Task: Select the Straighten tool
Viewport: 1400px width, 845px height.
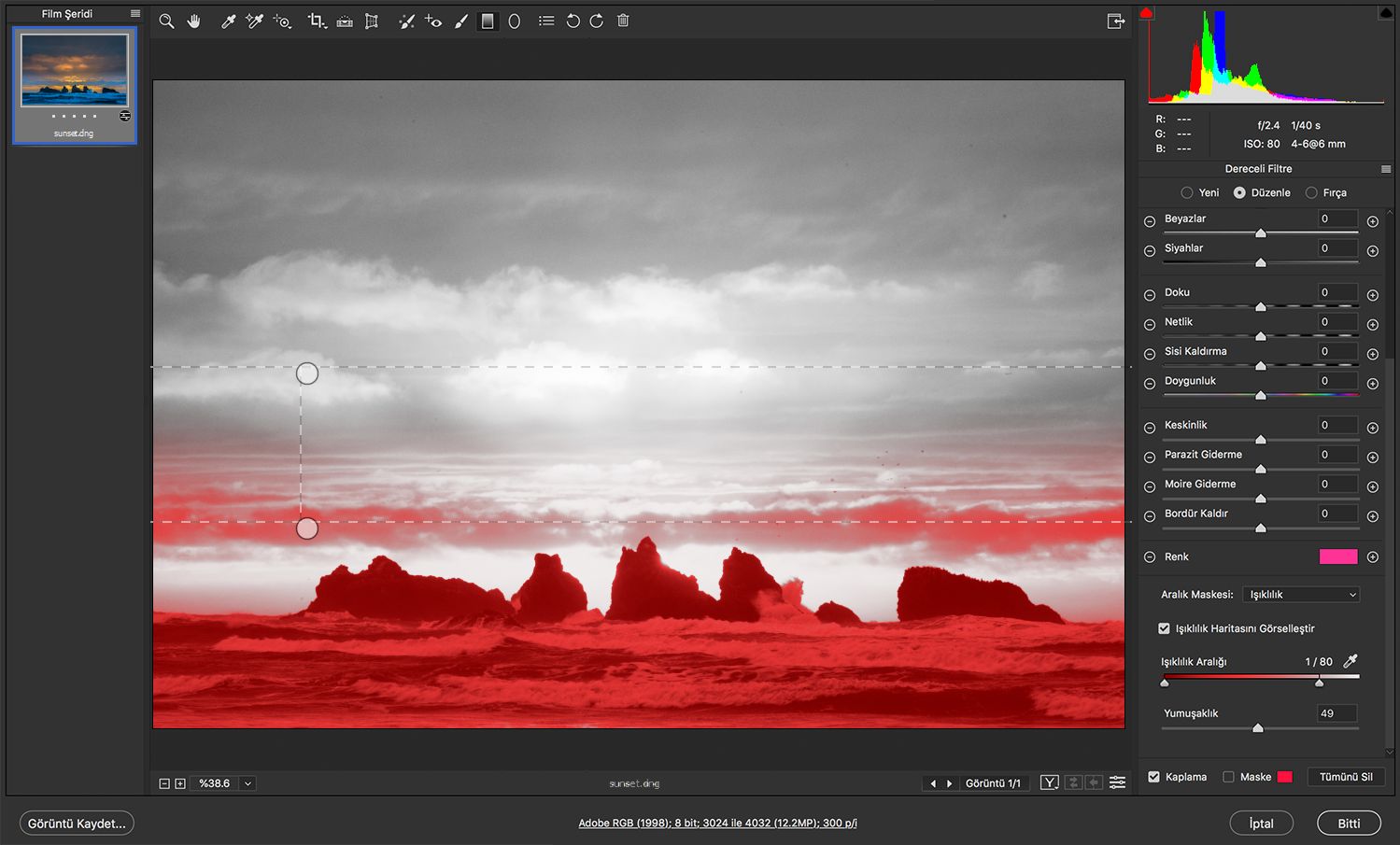Action: coord(345,21)
